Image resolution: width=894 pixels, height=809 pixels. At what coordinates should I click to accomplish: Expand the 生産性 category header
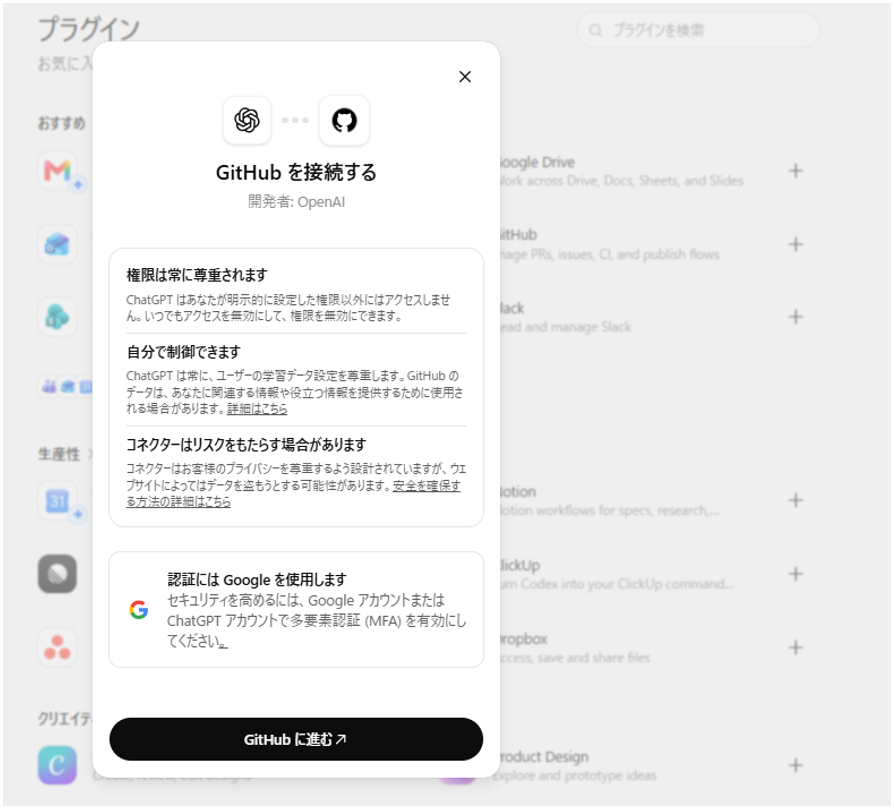(64, 454)
